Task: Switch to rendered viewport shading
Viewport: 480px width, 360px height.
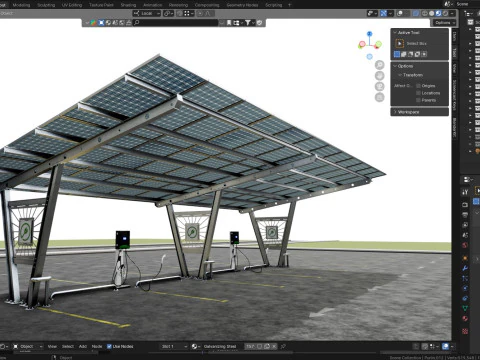Action: tap(445, 13)
